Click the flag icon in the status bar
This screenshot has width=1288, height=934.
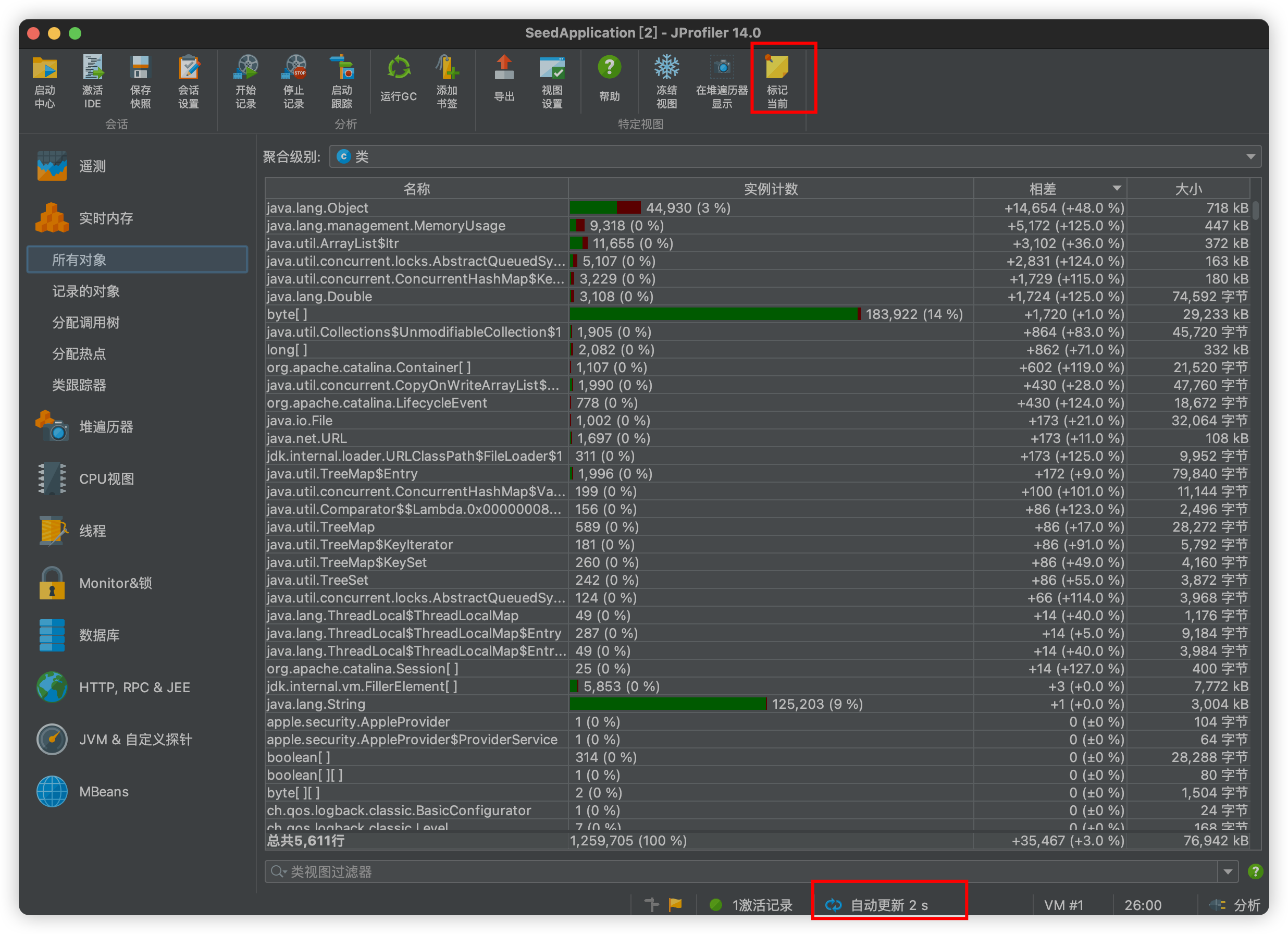(x=676, y=904)
